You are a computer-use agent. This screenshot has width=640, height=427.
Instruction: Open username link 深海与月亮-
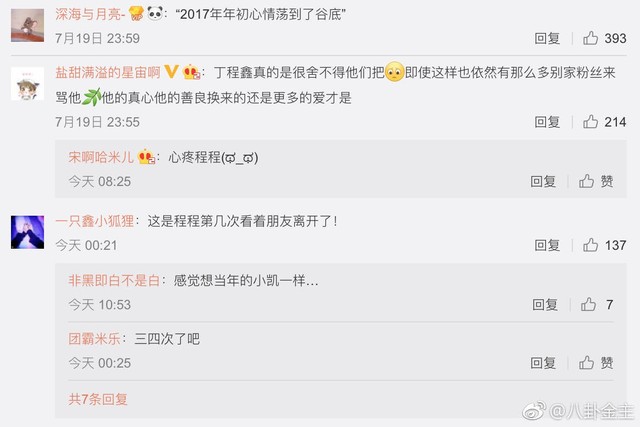click(90, 14)
